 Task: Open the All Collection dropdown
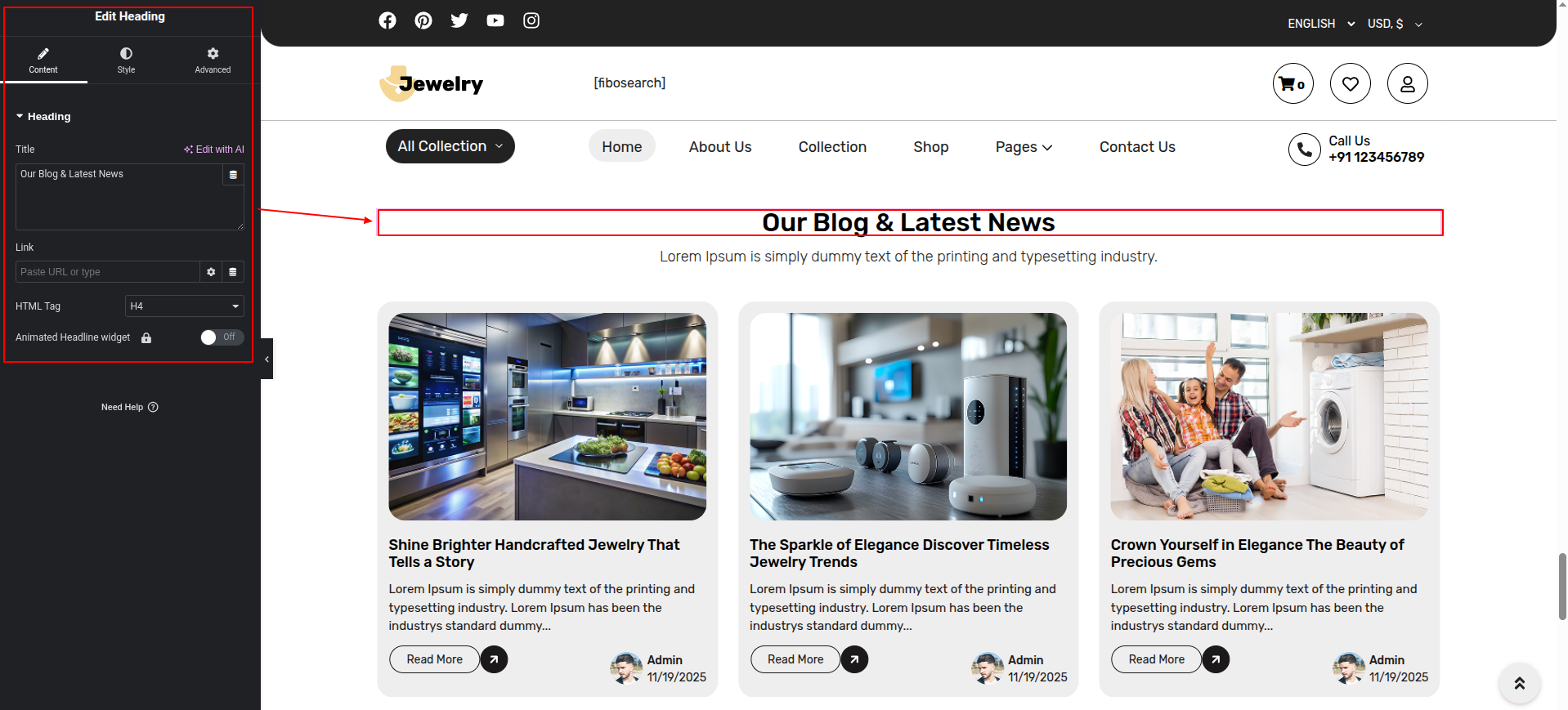click(x=450, y=146)
